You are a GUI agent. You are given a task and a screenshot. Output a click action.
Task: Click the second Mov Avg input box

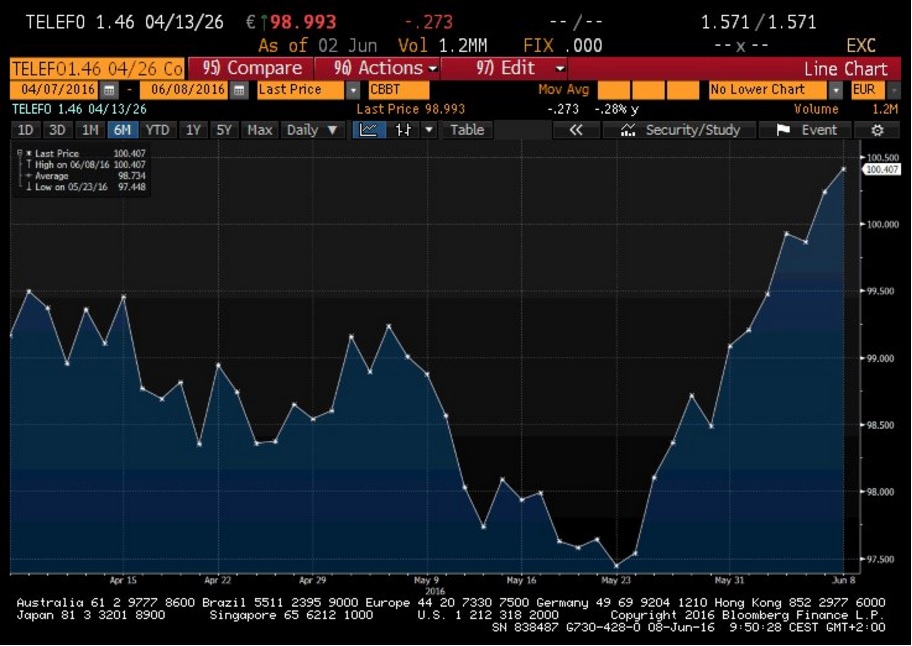(x=648, y=90)
